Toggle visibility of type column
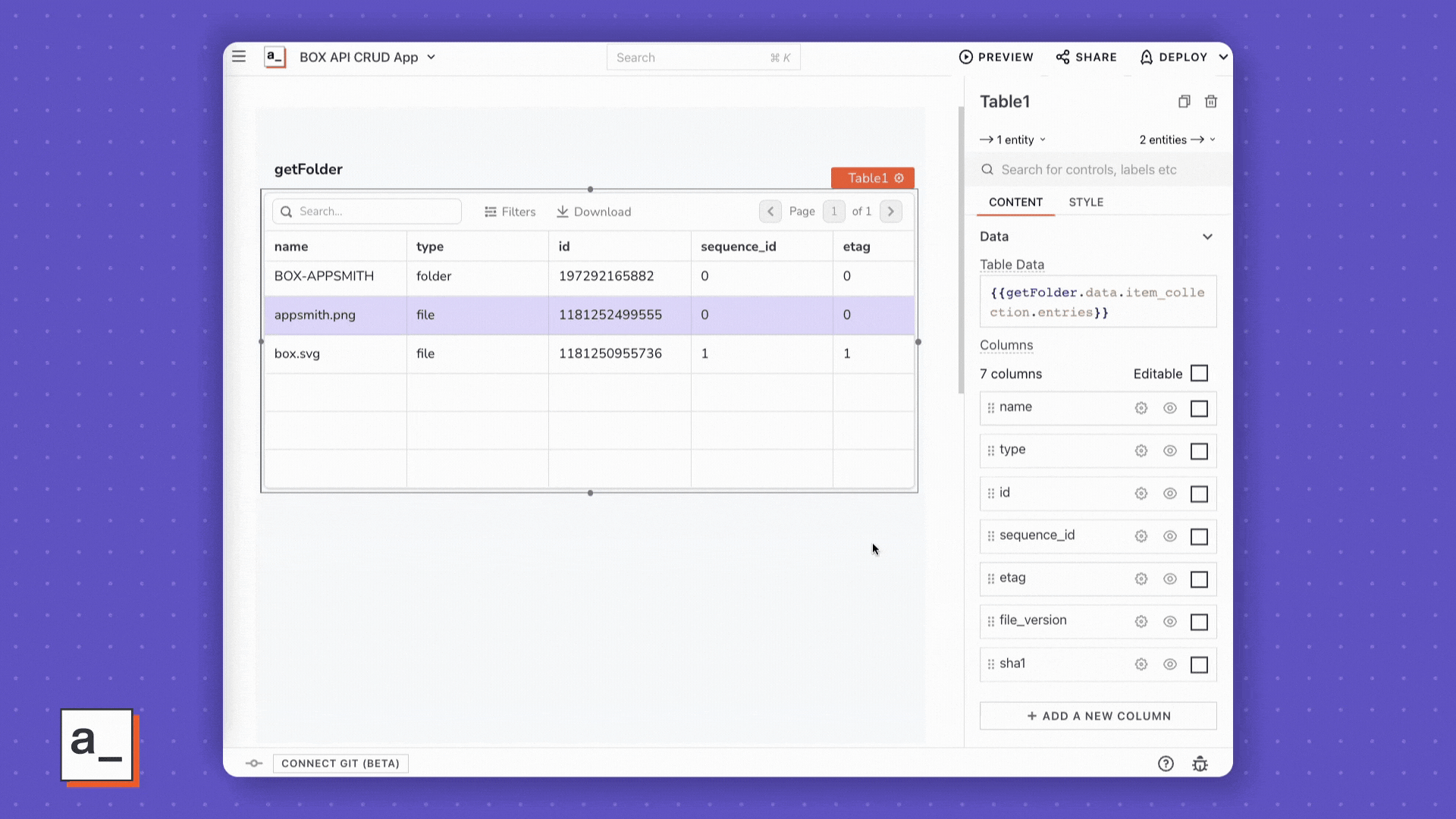The image size is (1456, 819). pos(1170,450)
